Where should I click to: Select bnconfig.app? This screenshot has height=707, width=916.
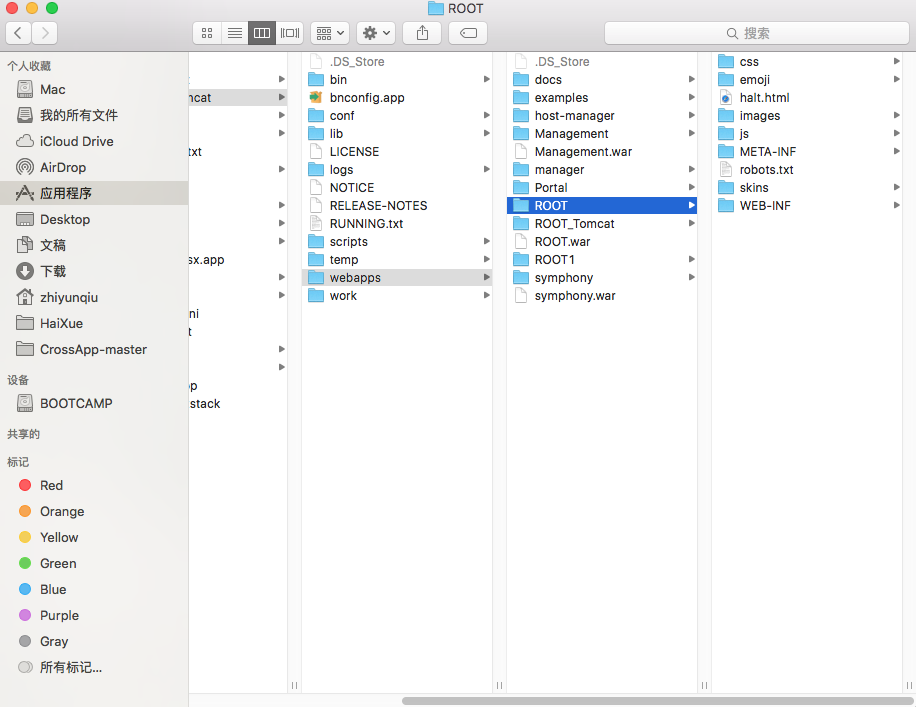pyautogui.click(x=397, y=98)
